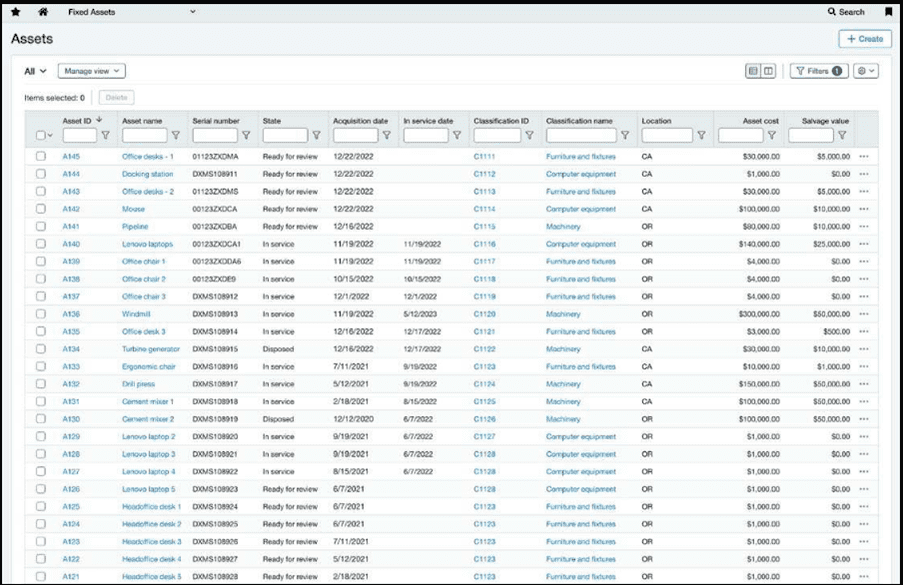Click filter icon for Location column

click(701, 135)
